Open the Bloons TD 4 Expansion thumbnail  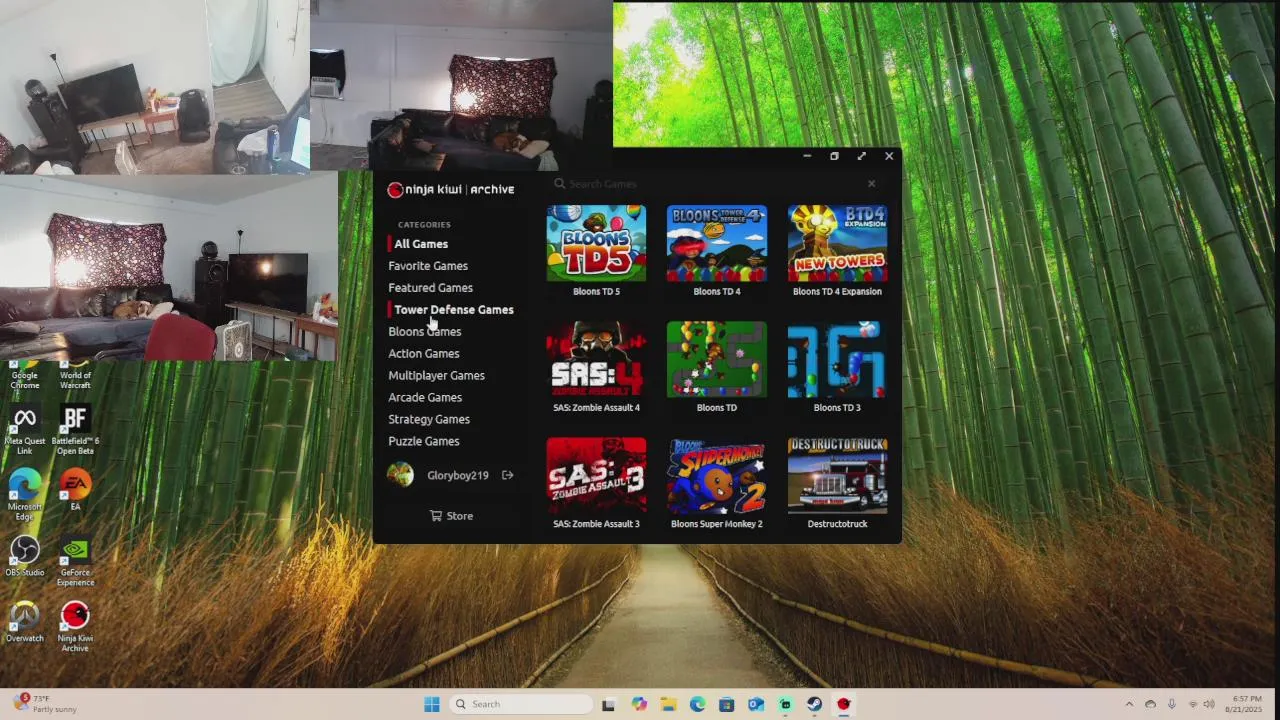[x=837, y=243]
